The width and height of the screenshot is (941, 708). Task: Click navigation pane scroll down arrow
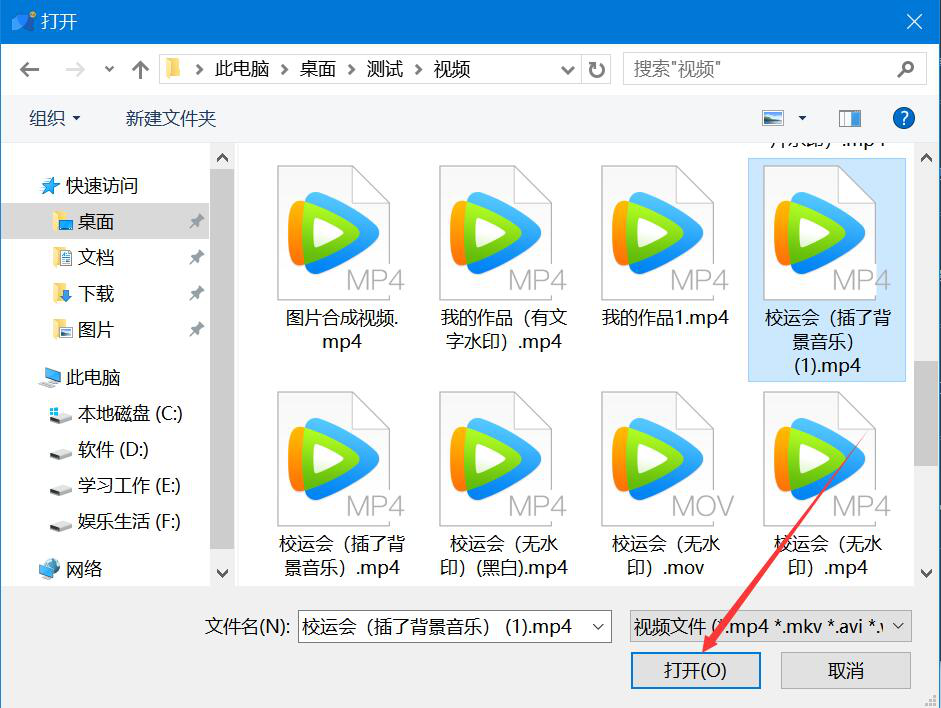(222, 573)
